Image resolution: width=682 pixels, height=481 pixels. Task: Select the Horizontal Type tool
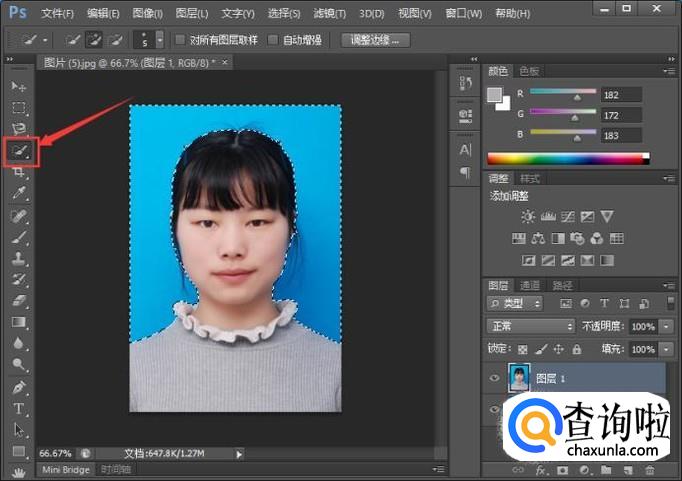click(19, 408)
